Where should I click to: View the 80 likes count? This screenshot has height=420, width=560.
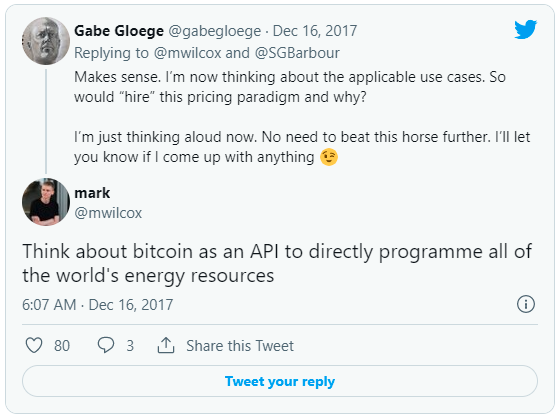point(62,346)
